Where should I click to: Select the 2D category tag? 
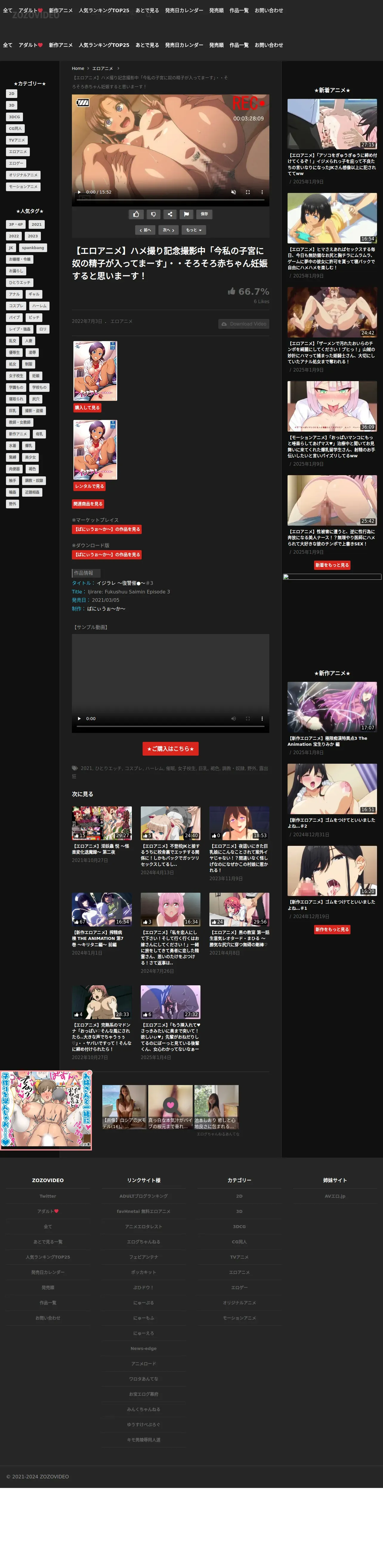(x=12, y=94)
